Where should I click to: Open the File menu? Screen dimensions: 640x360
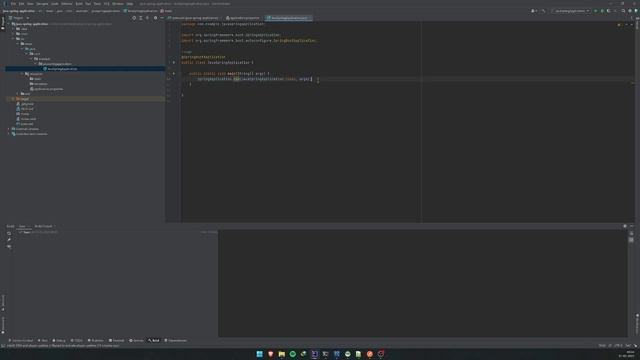pyautogui.click(x=13, y=4)
